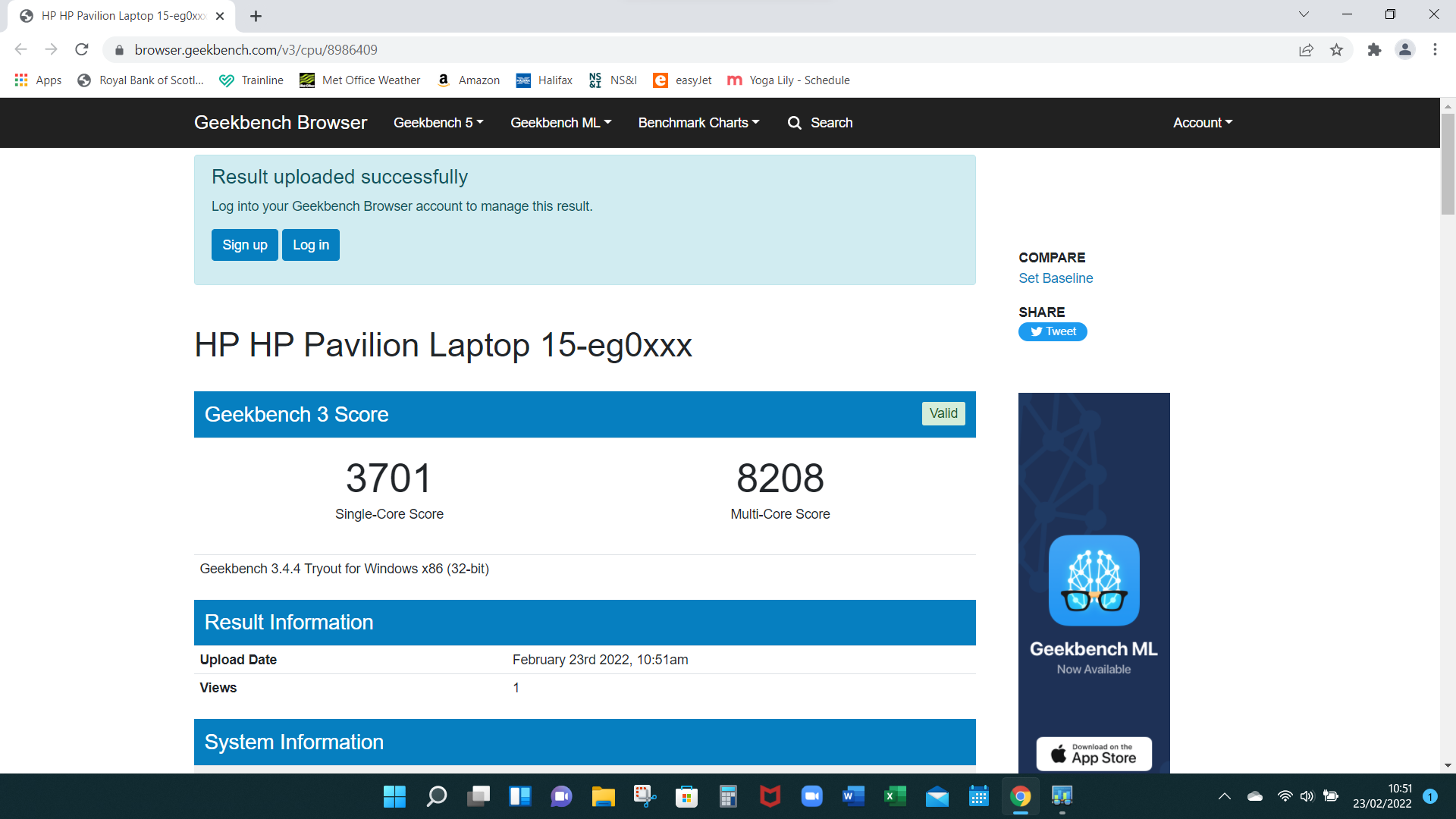Open the Teams Chat taskbar icon
Viewport: 1456px width, 819px height.
click(561, 796)
